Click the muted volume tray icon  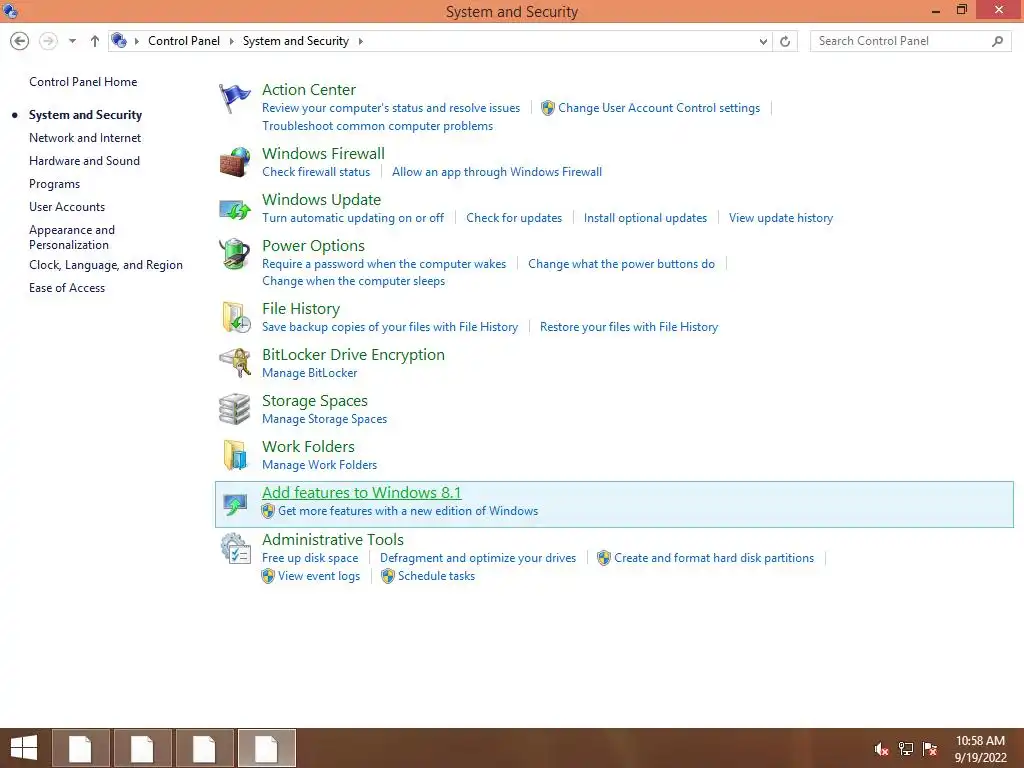(x=881, y=748)
